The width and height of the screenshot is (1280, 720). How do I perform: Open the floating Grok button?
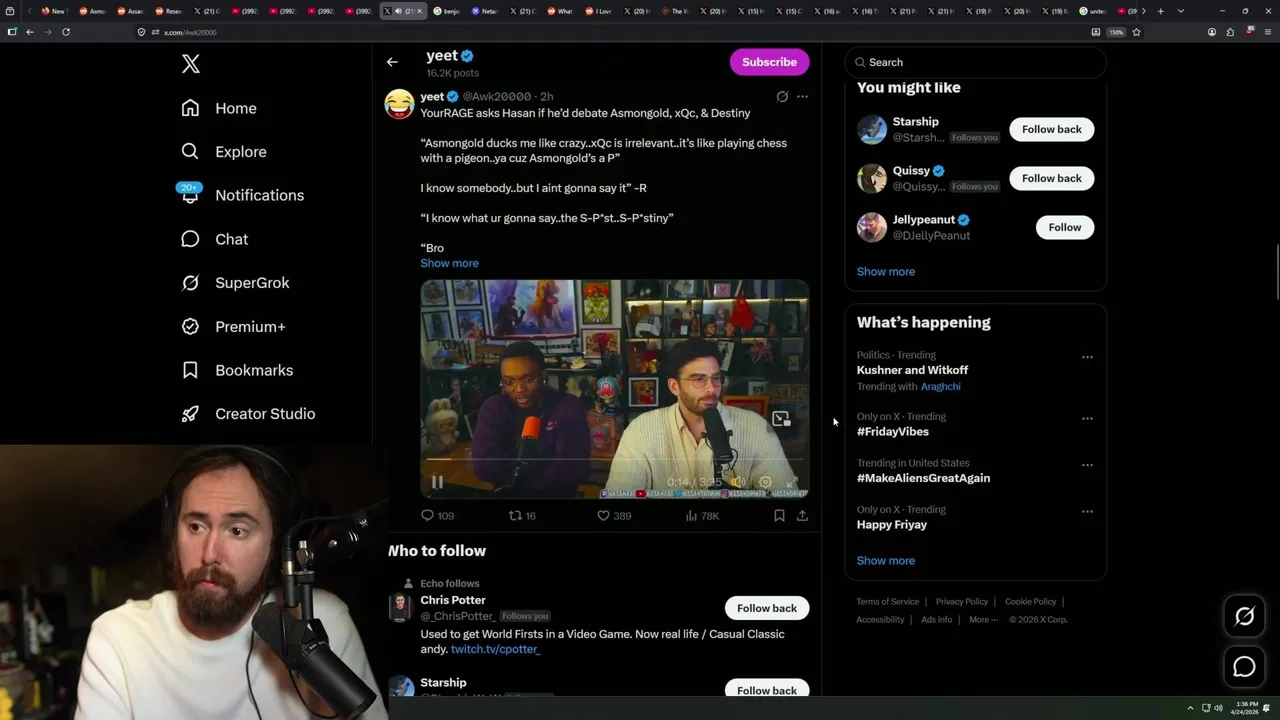point(1244,617)
